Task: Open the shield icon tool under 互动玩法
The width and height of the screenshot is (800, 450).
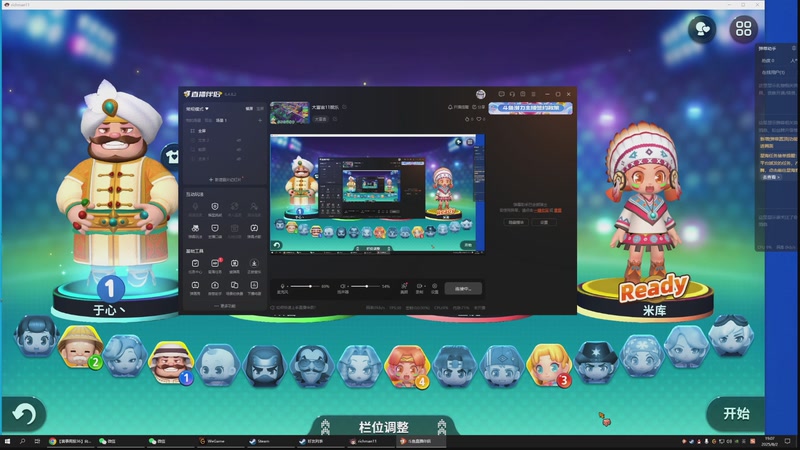Action: [x=215, y=209]
